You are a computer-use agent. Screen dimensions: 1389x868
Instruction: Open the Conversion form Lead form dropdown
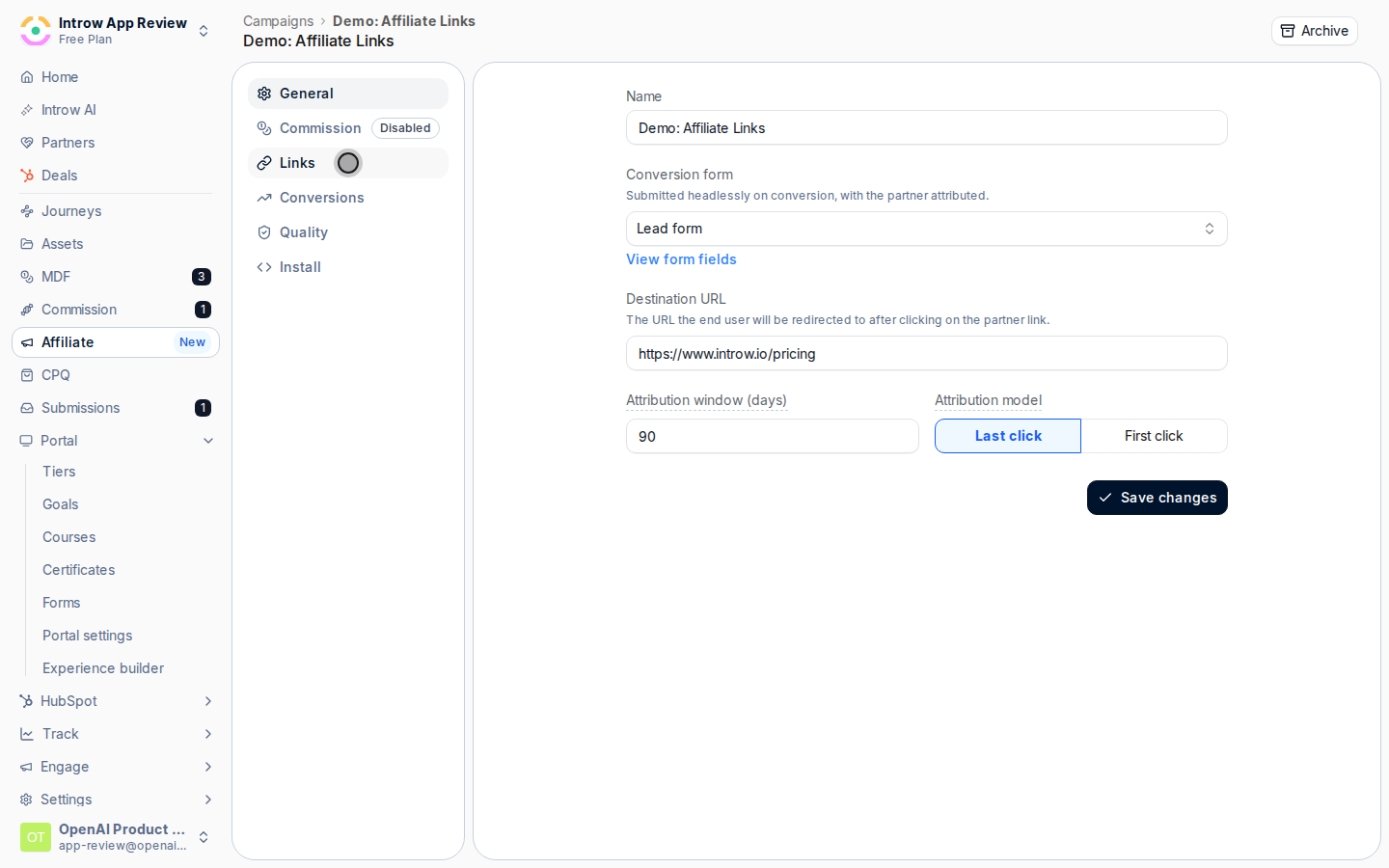coord(926,229)
